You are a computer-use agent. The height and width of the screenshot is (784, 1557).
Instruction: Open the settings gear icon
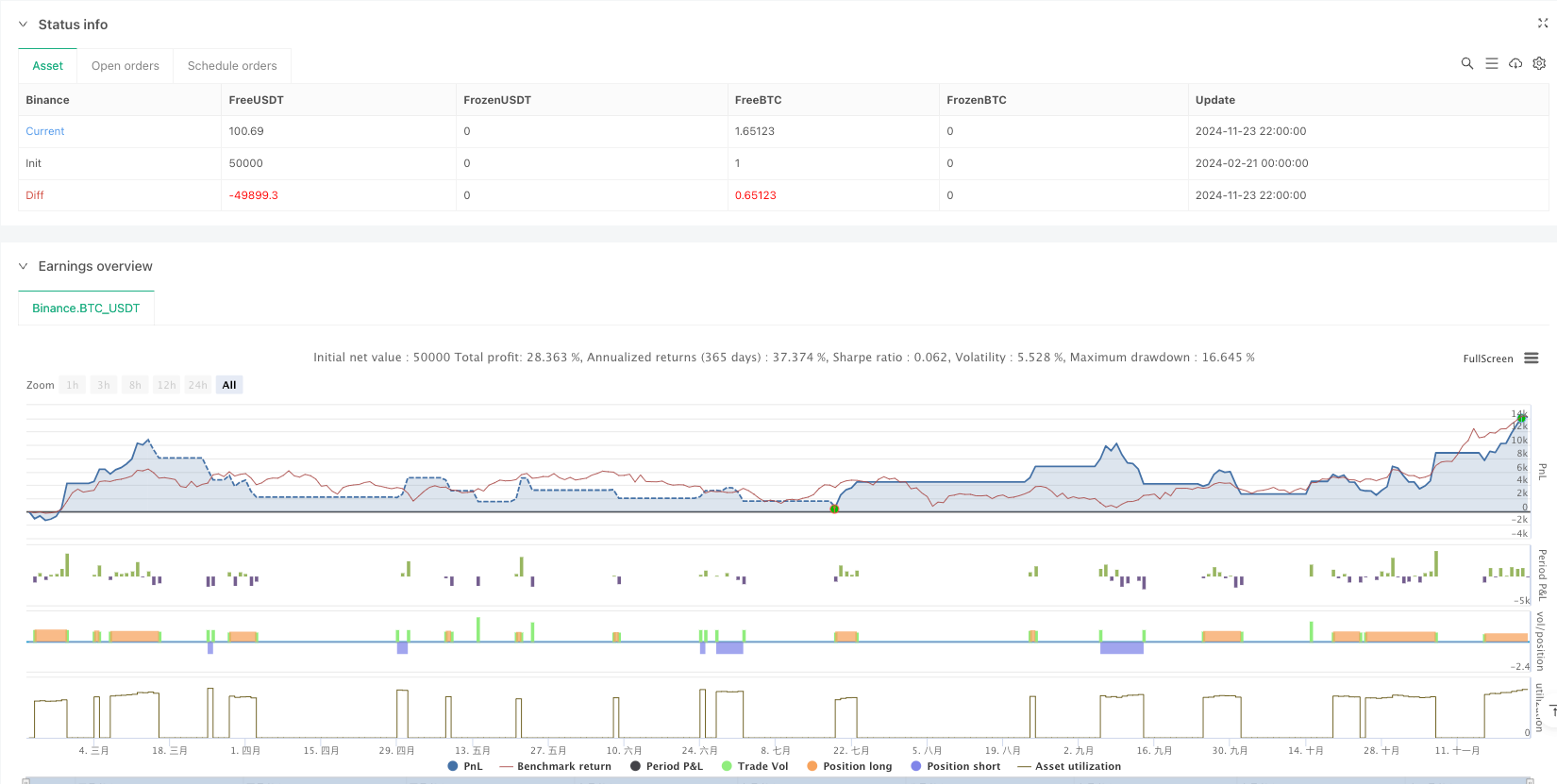(1539, 63)
